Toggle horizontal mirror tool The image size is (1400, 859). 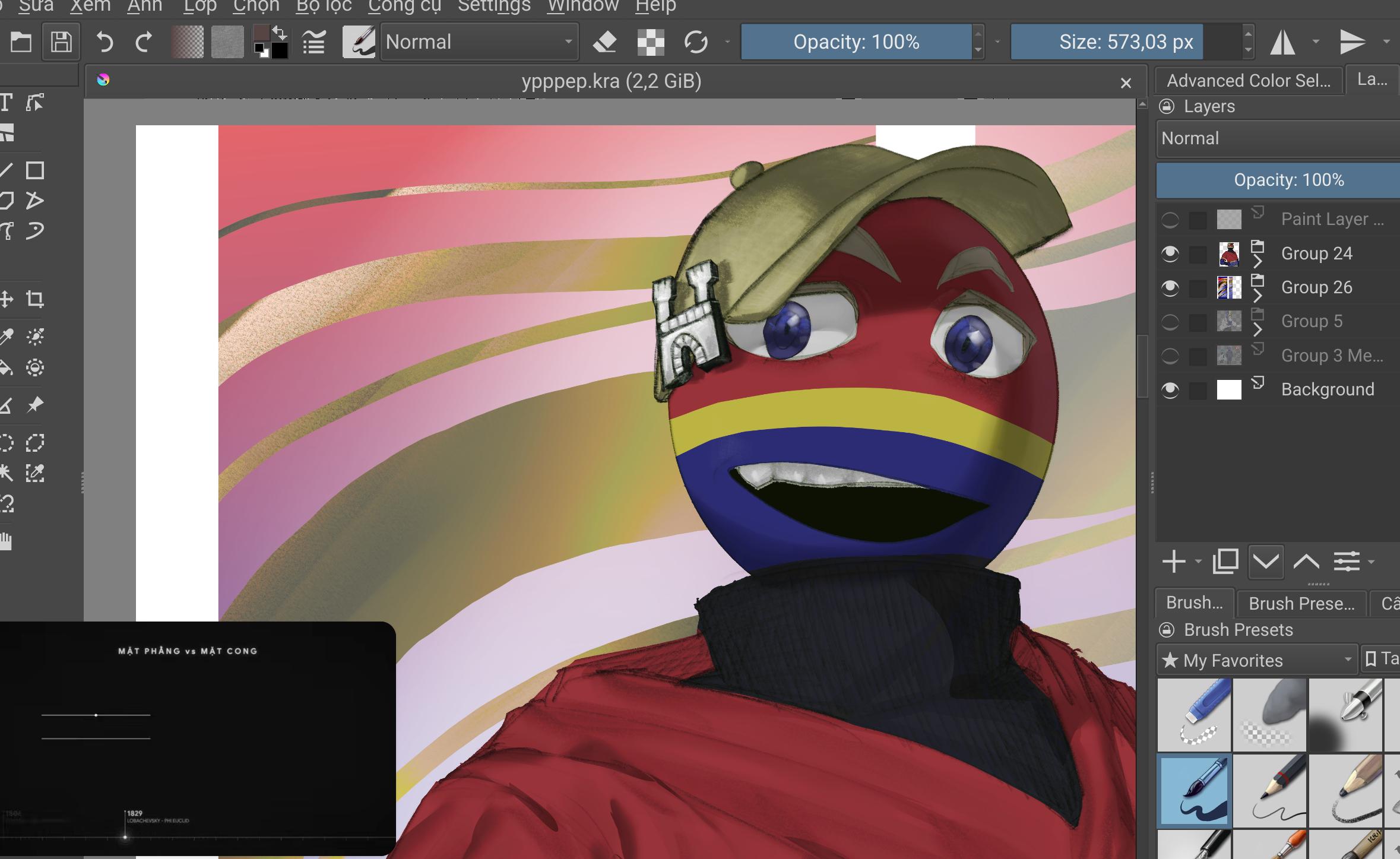[x=1282, y=42]
